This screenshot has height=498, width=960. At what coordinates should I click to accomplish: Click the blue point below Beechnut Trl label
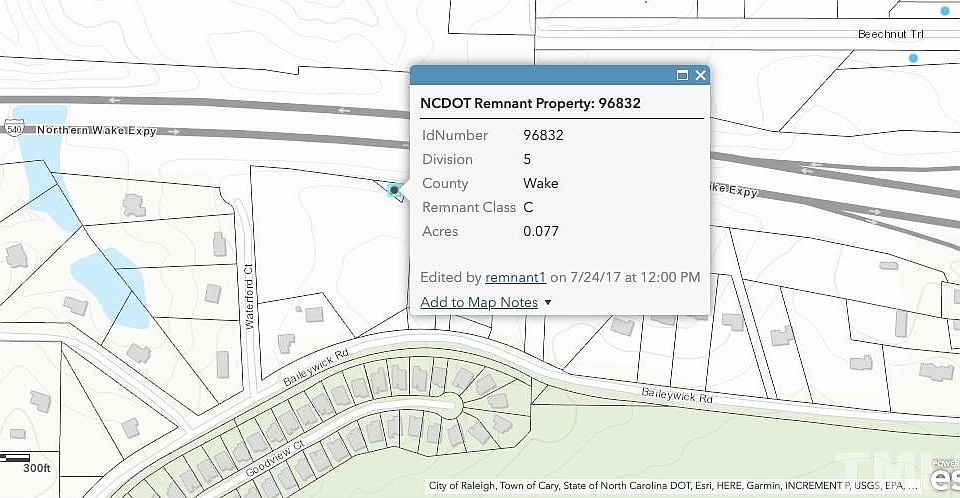(913, 59)
